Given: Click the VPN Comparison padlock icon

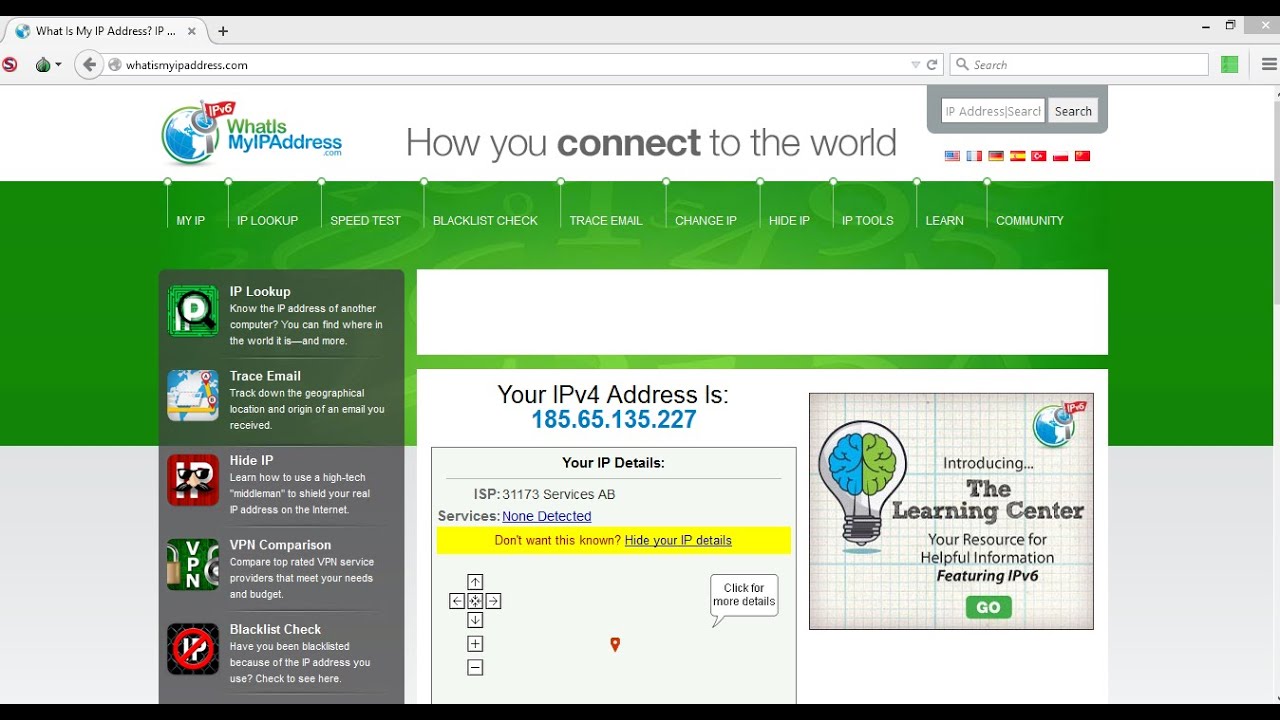Looking at the screenshot, I should click(x=193, y=564).
